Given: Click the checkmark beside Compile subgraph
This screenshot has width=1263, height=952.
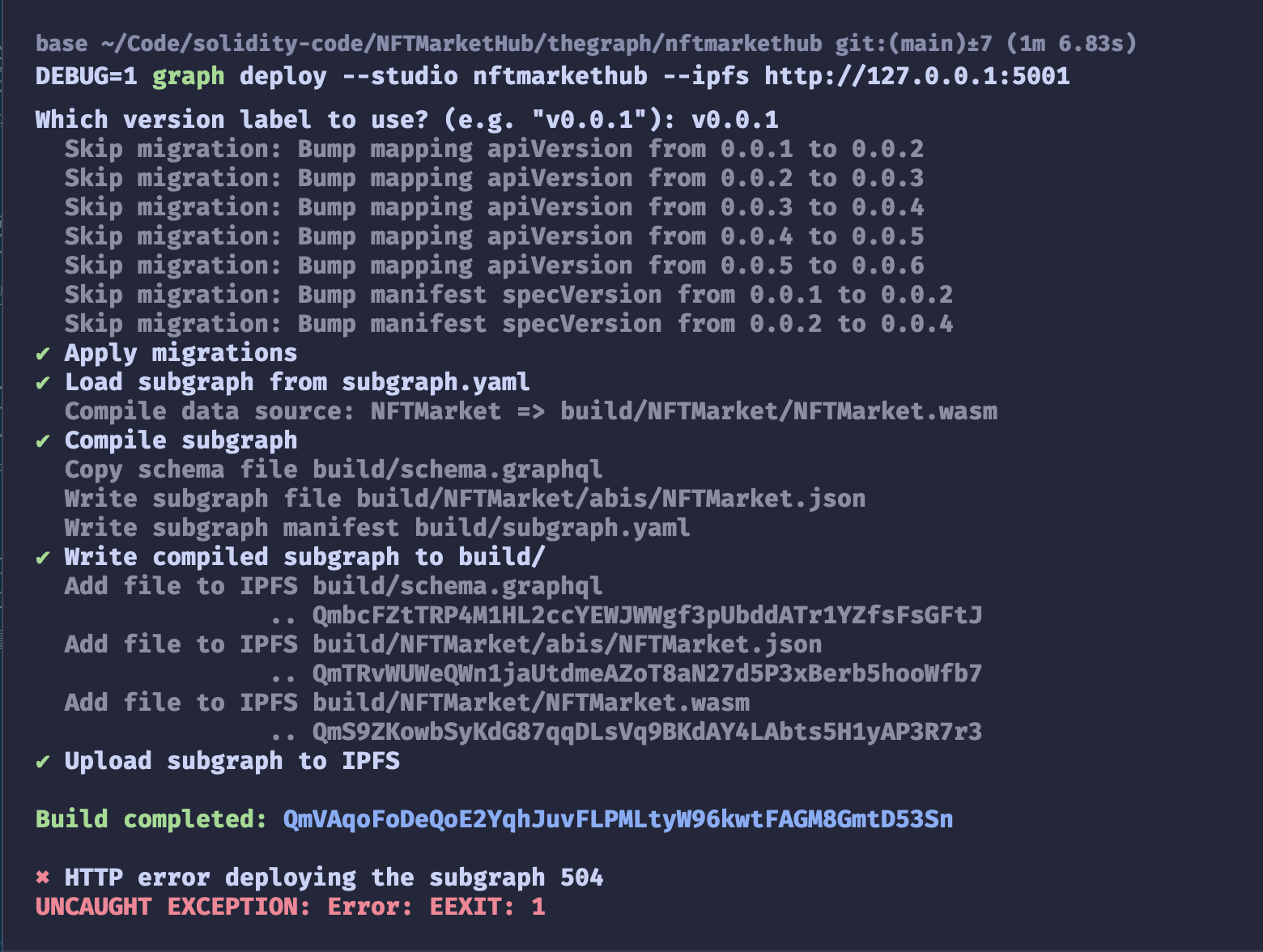Looking at the screenshot, I should tap(43, 441).
